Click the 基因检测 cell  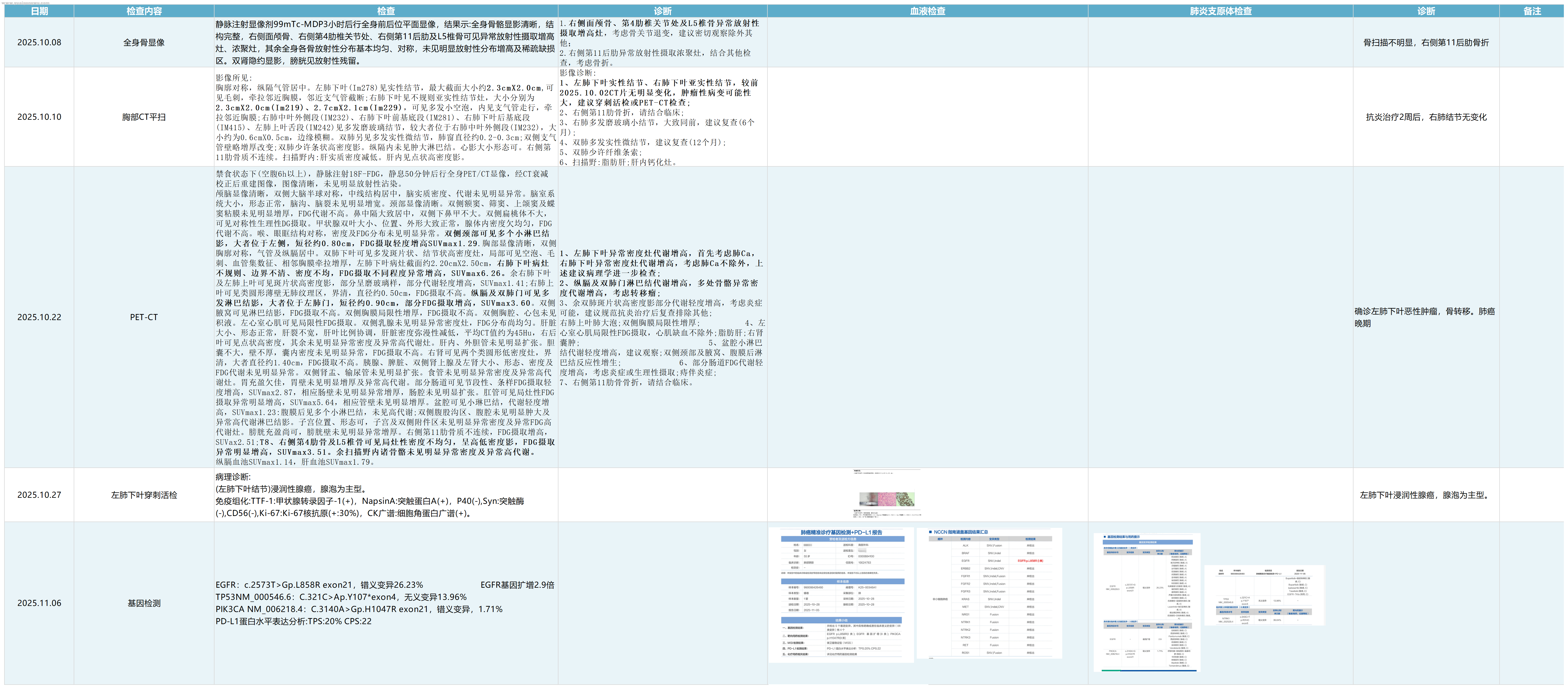coord(144,603)
